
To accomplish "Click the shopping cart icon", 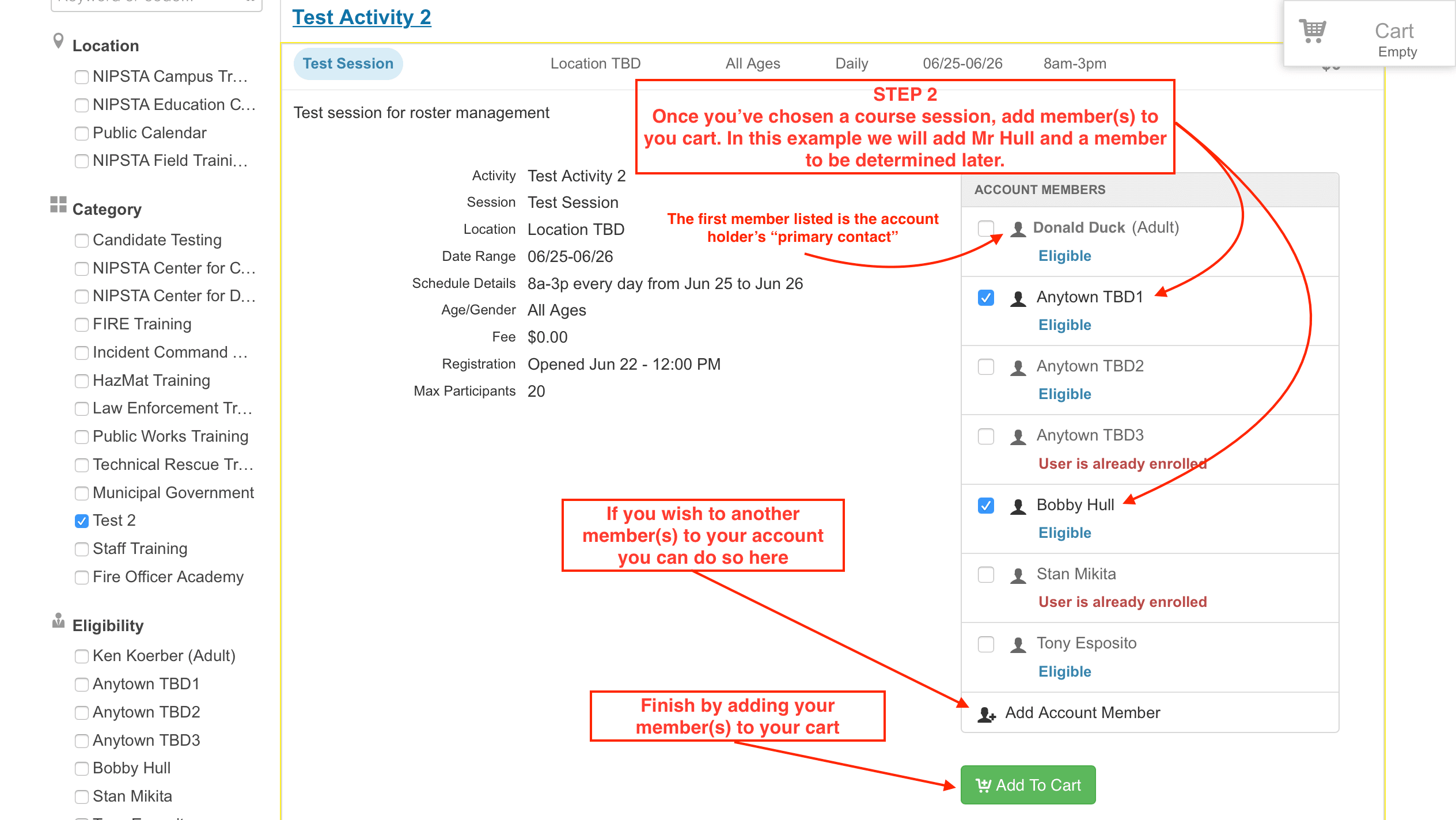I will click(x=1313, y=31).
